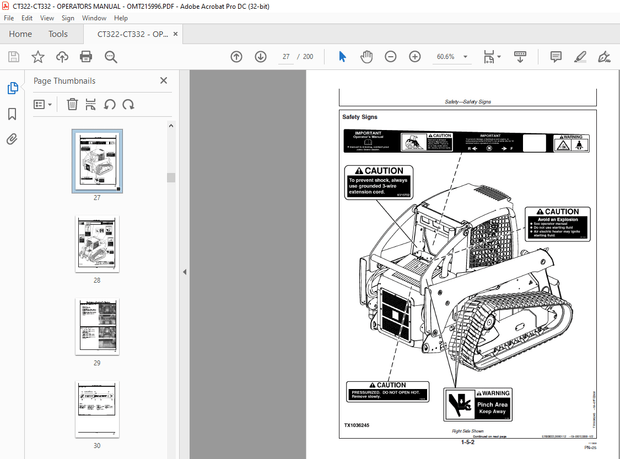This screenshot has height=459, width=620.
Task: Click the TX1036245 figure number
Action: [x=357, y=425]
